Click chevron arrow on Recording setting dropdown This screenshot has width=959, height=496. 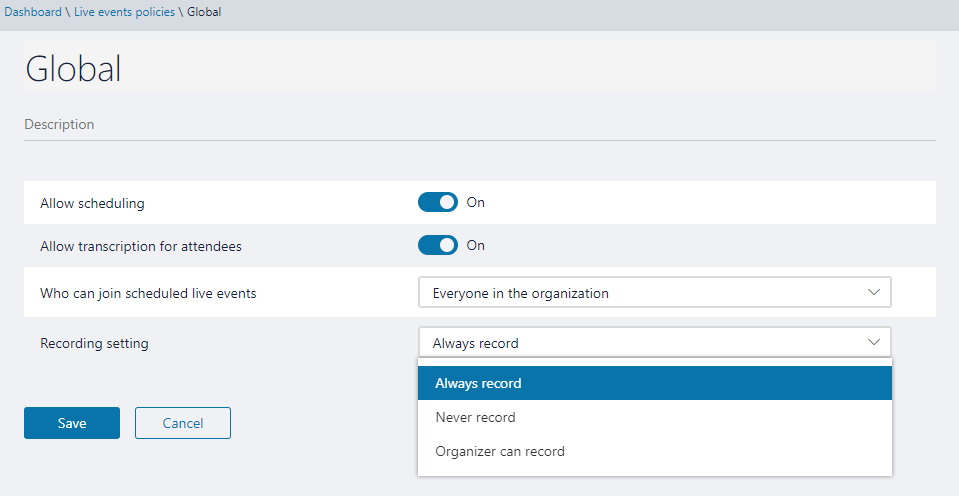(x=874, y=342)
